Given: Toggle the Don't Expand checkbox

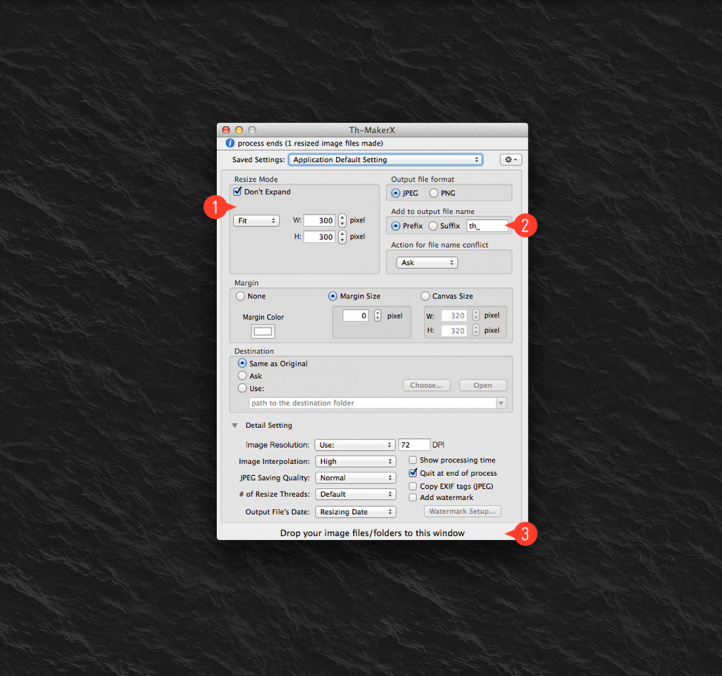Looking at the screenshot, I should [x=238, y=191].
